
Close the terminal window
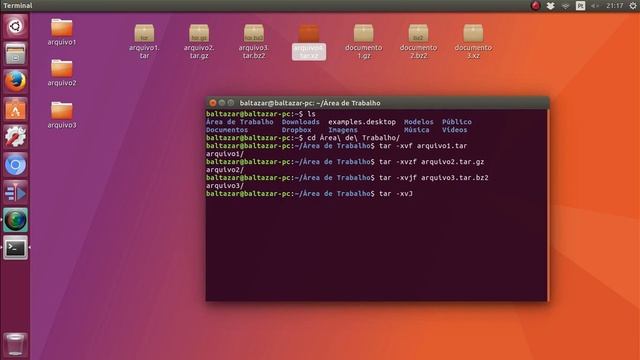213,103
